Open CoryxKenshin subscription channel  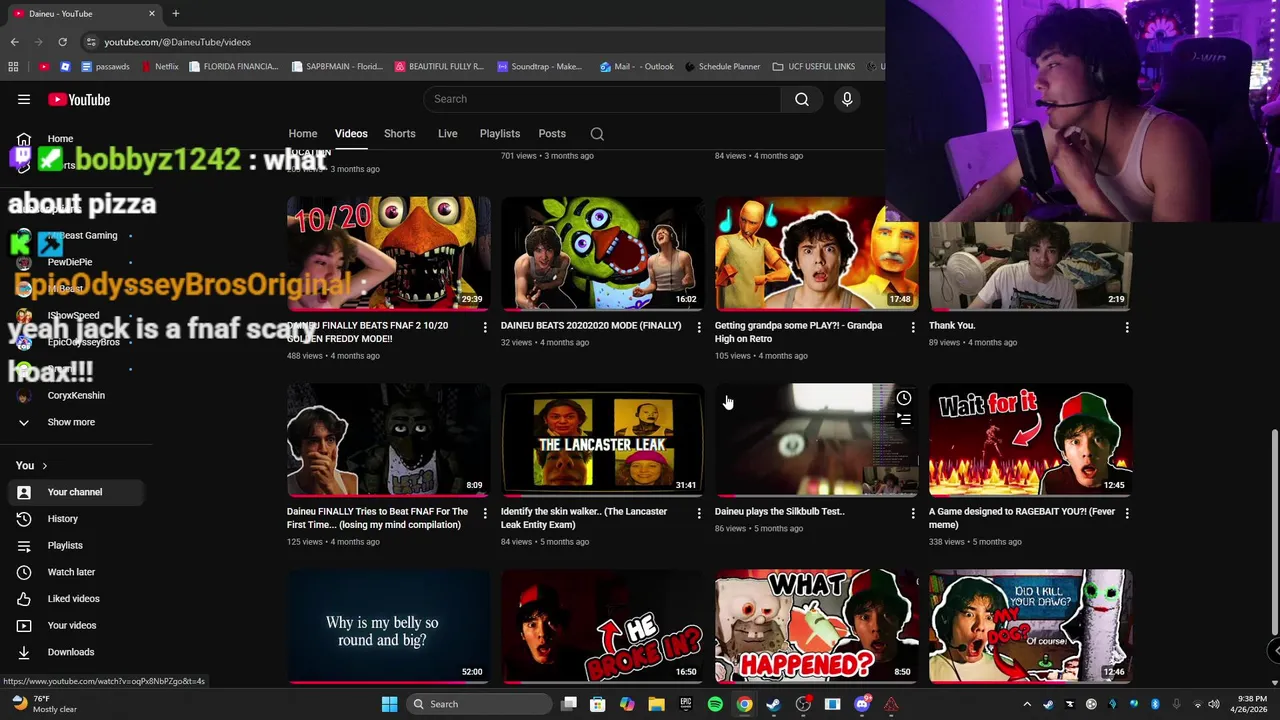75,395
